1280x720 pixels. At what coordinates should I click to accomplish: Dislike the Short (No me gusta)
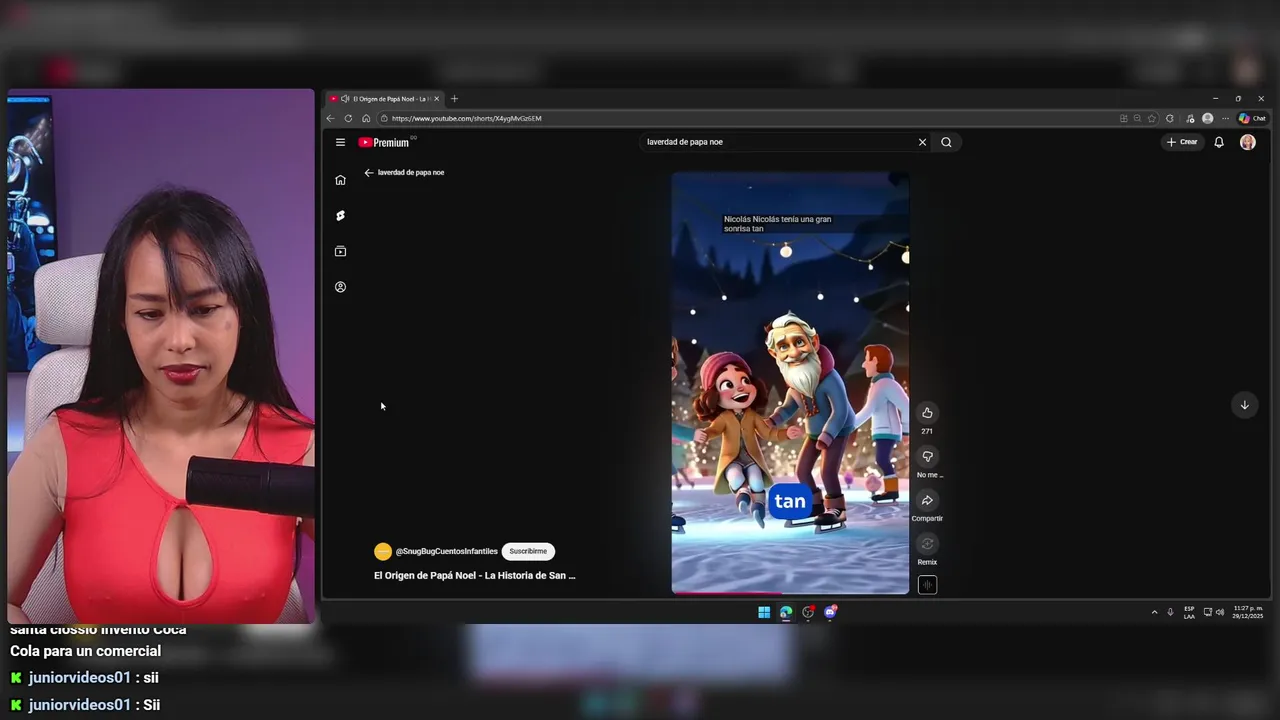coord(927,457)
